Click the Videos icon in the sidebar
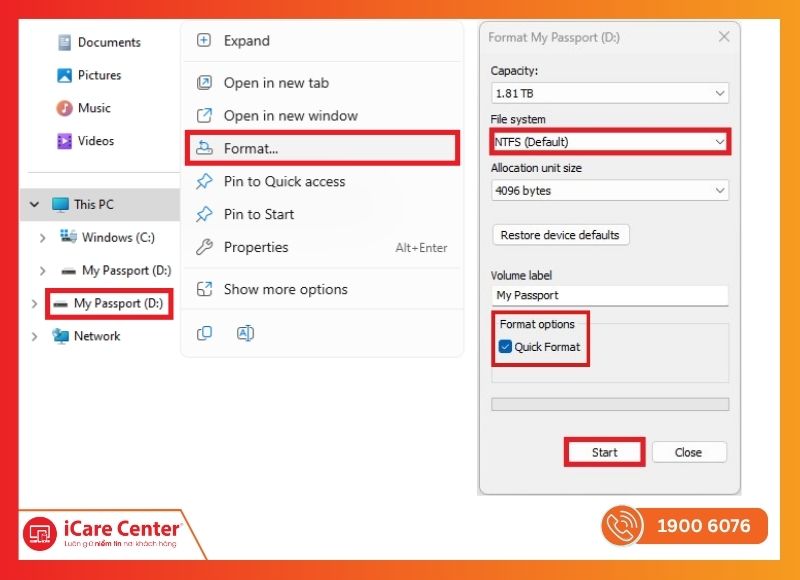Image resolution: width=800 pixels, height=580 pixels. click(63, 141)
